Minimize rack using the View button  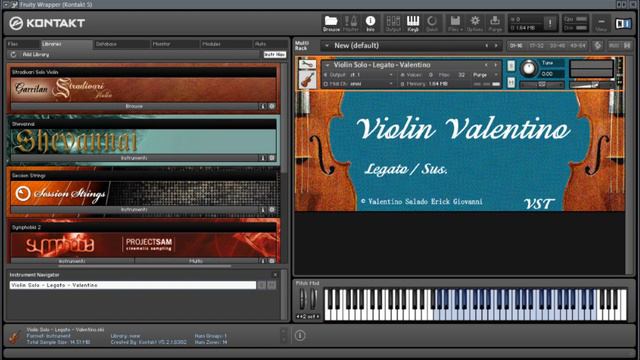(x=601, y=24)
